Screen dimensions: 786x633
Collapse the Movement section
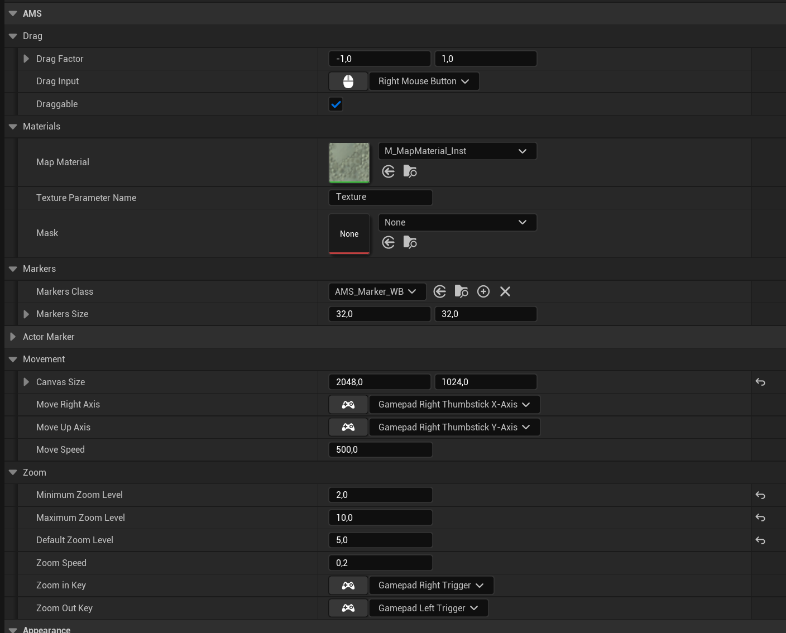(13, 359)
